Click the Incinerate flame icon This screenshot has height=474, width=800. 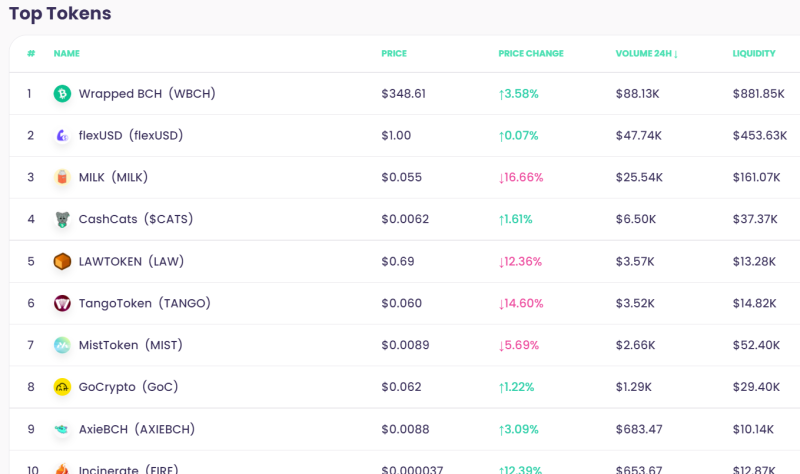[62, 468]
